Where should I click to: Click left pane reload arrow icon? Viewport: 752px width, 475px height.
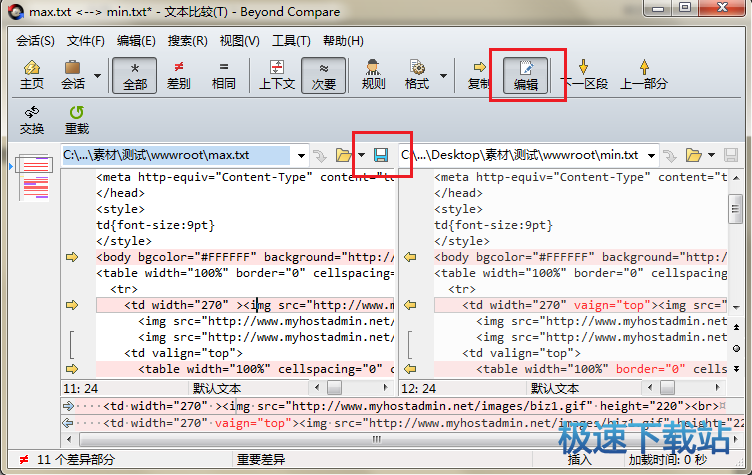320,155
